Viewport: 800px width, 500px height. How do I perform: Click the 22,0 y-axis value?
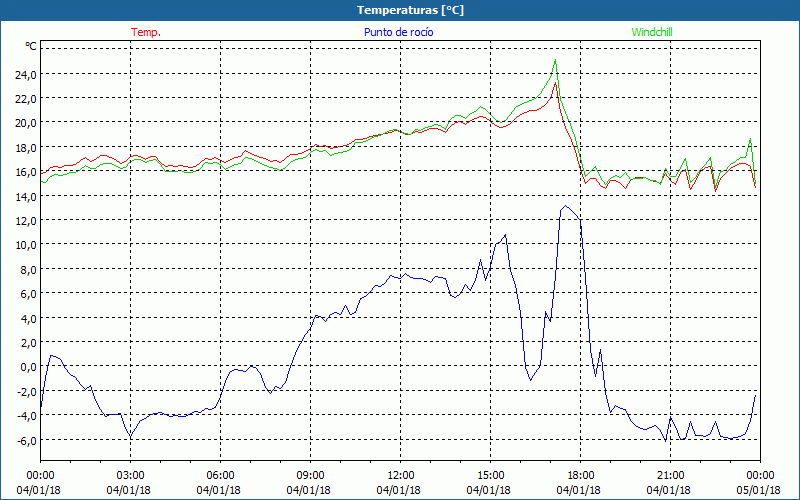click(26, 99)
